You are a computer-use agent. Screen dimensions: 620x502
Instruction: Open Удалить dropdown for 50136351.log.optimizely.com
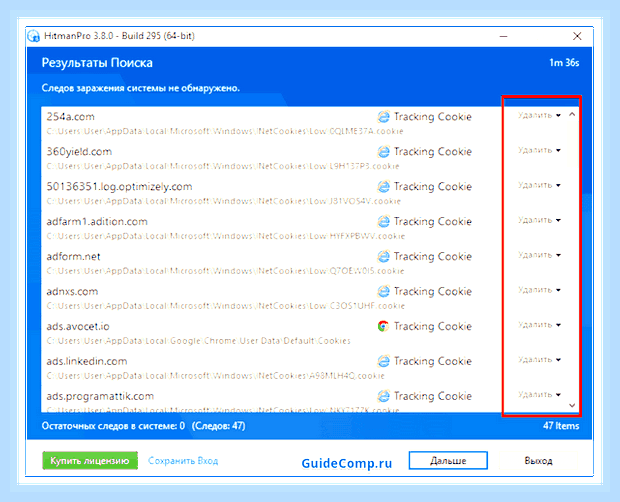539,185
